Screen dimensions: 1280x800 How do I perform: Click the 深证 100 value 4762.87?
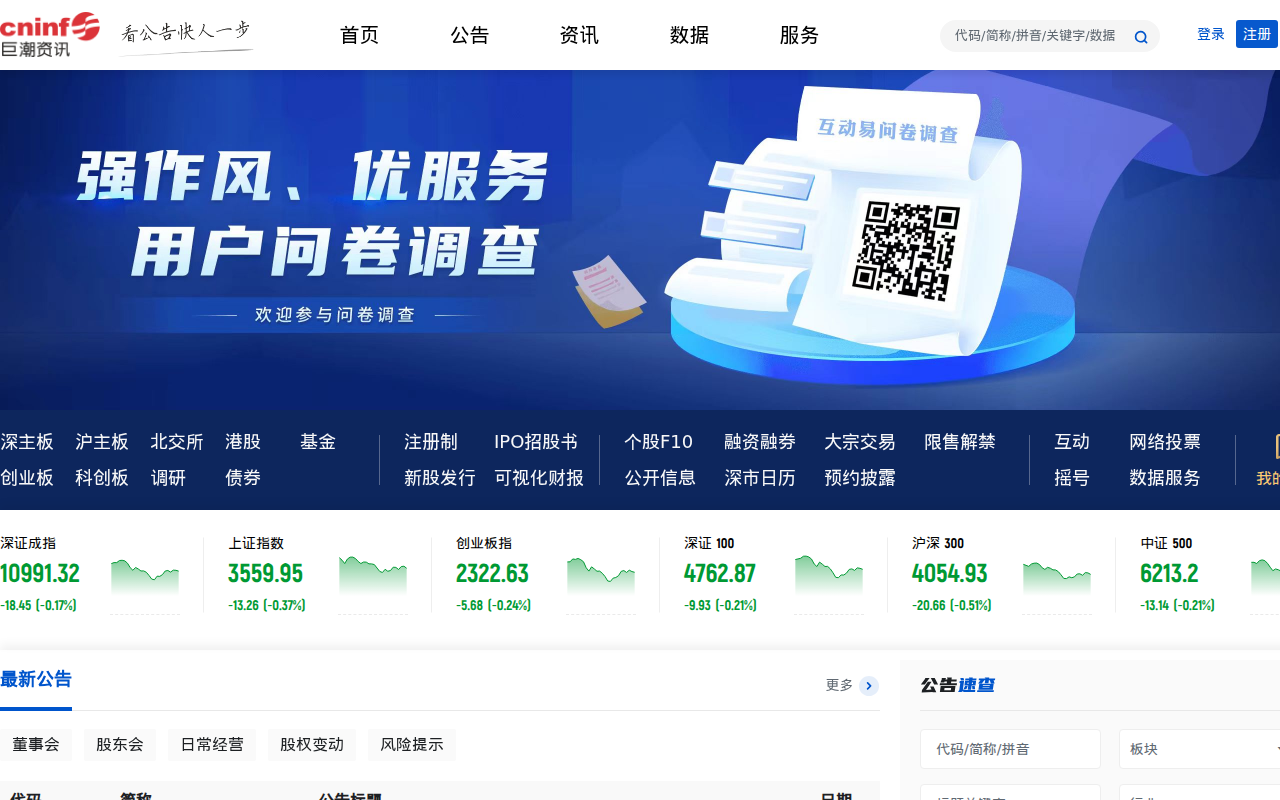(x=720, y=574)
